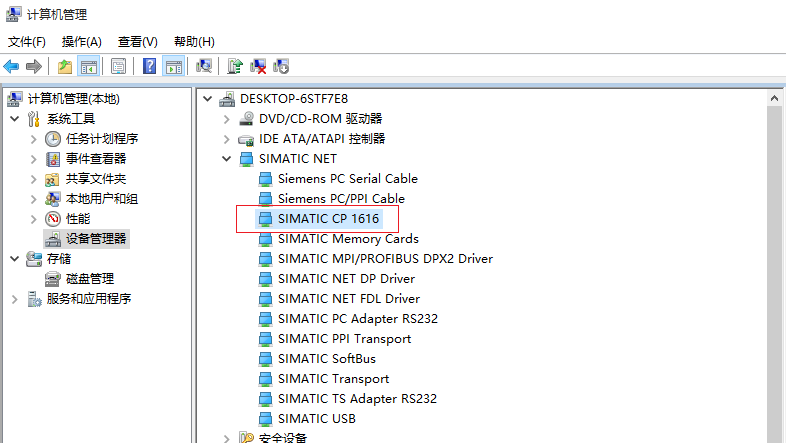Collapse the 系统工具 tree node

point(15,119)
